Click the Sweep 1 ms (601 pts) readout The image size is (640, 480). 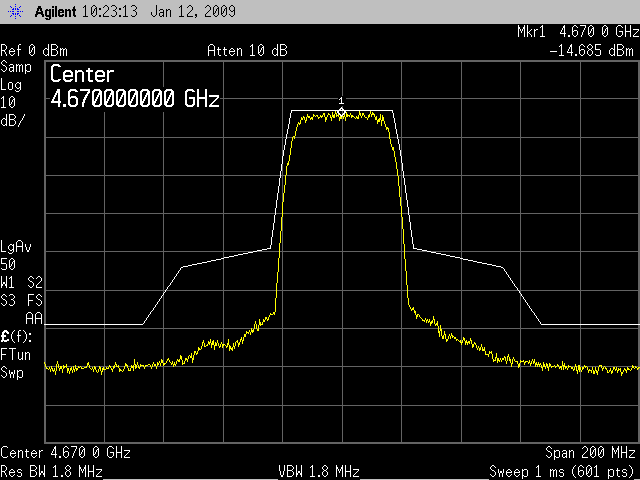point(562,471)
